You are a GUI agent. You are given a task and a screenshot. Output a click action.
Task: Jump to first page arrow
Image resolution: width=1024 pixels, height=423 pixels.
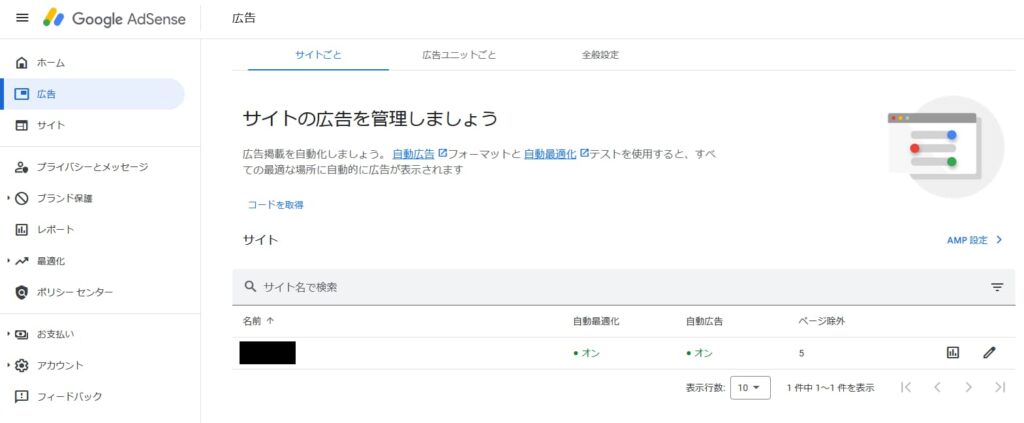click(906, 387)
